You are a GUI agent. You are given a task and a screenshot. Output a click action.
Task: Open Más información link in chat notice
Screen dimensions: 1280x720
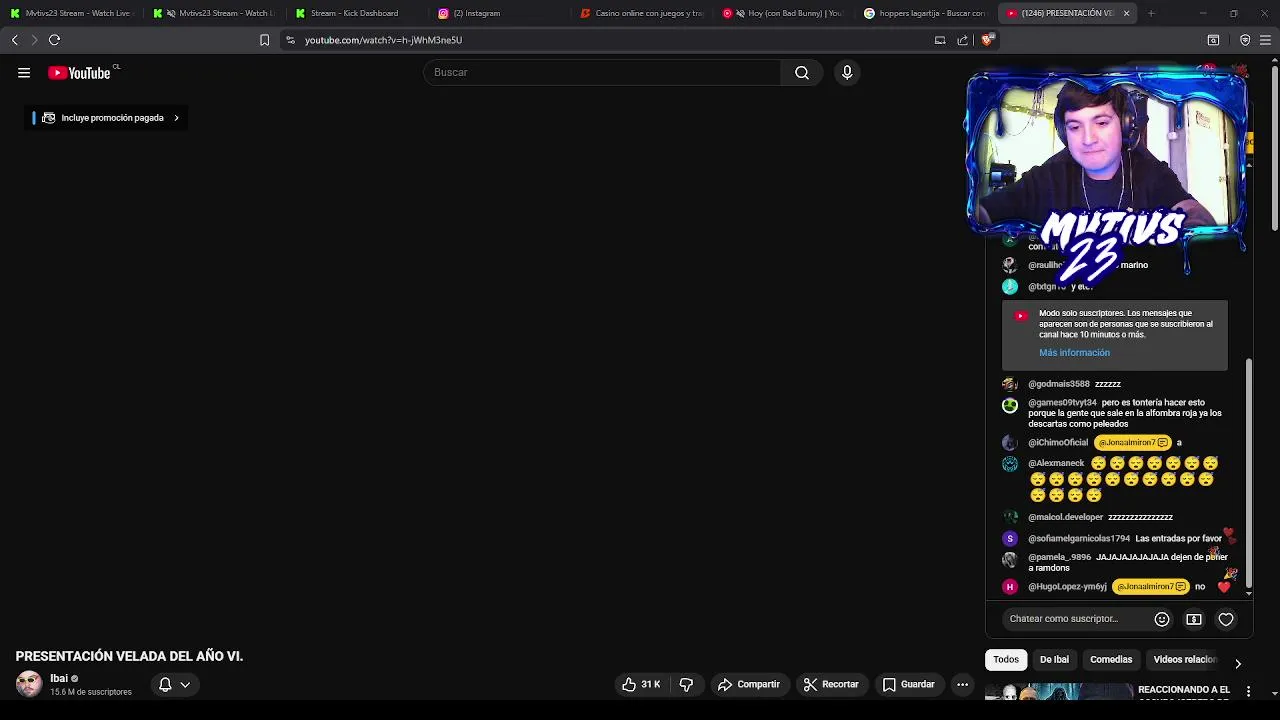click(x=1074, y=353)
